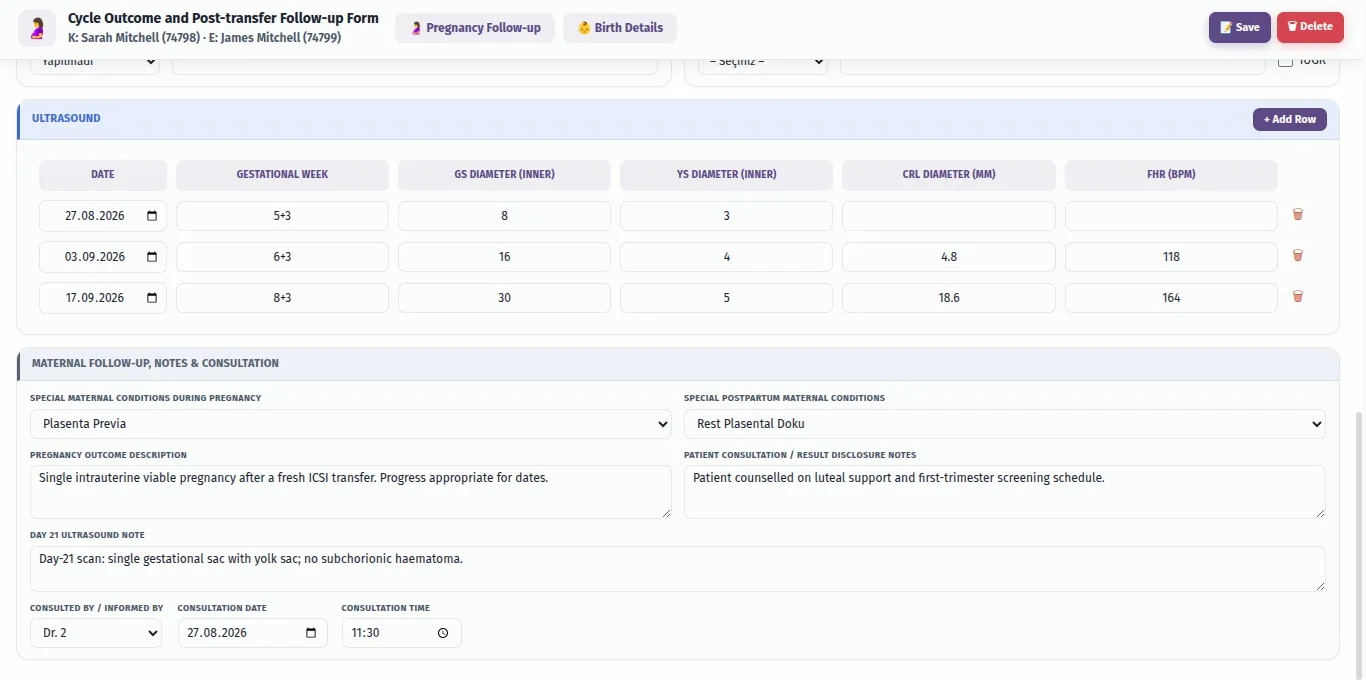Viewport: 1366px width, 680px height.
Task: Switch to the Pregnancy Follow-up tab
Action: tap(475, 28)
